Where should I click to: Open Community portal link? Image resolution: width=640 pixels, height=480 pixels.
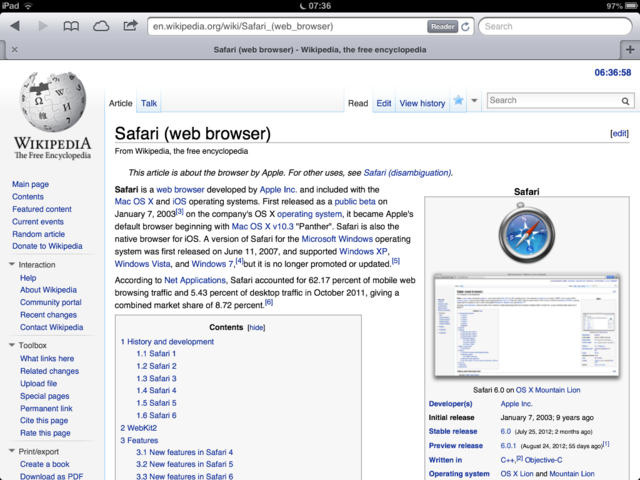(x=51, y=302)
